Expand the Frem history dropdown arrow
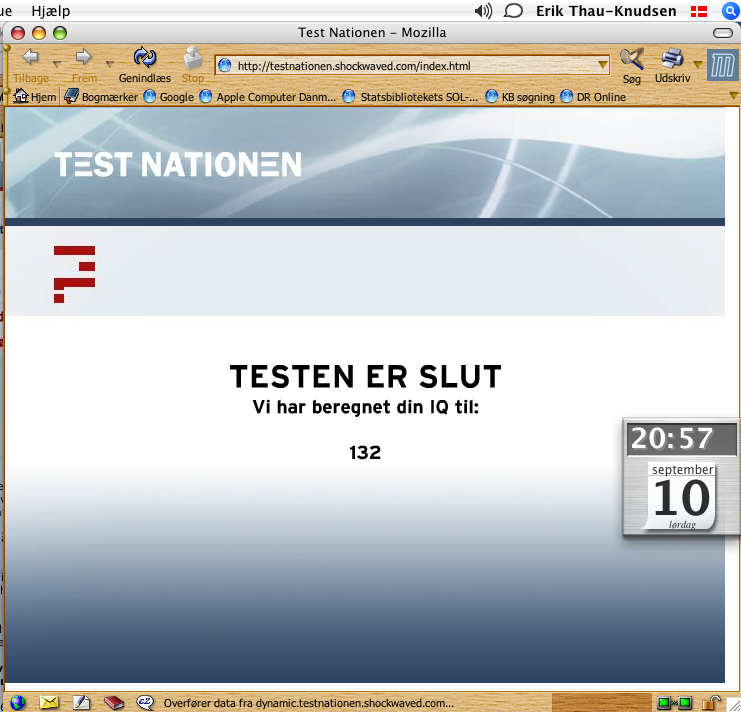 pyautogui.click(x=110, y=63)
